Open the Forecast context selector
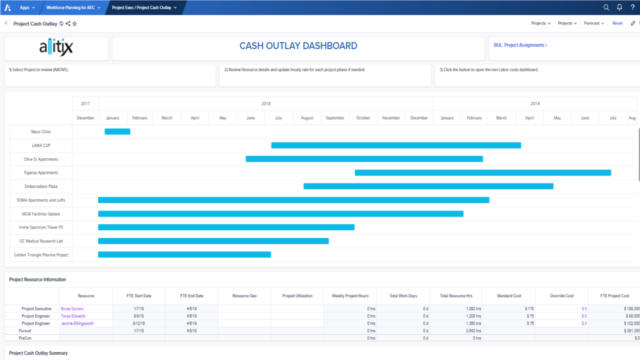 593,23
